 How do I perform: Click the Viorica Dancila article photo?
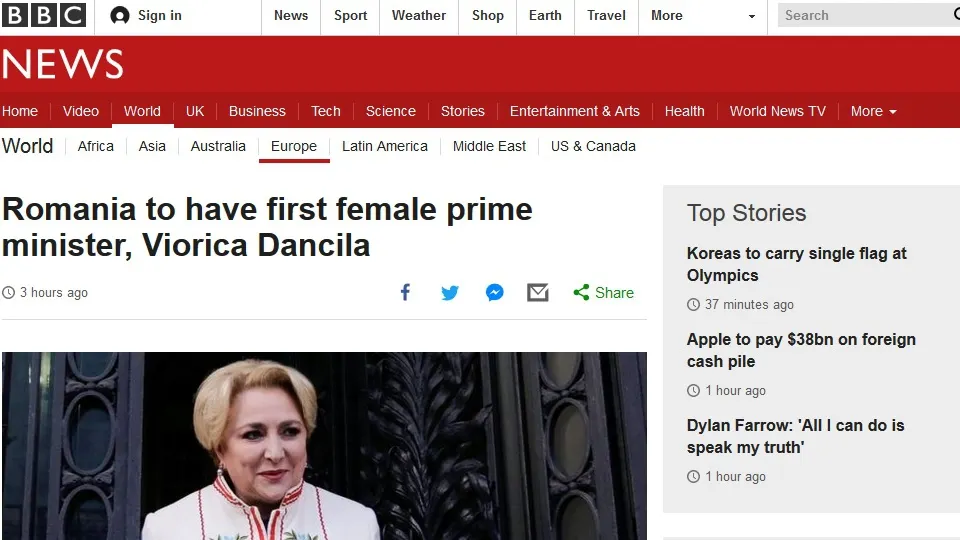pyautogui.click(x=324, y=446)
